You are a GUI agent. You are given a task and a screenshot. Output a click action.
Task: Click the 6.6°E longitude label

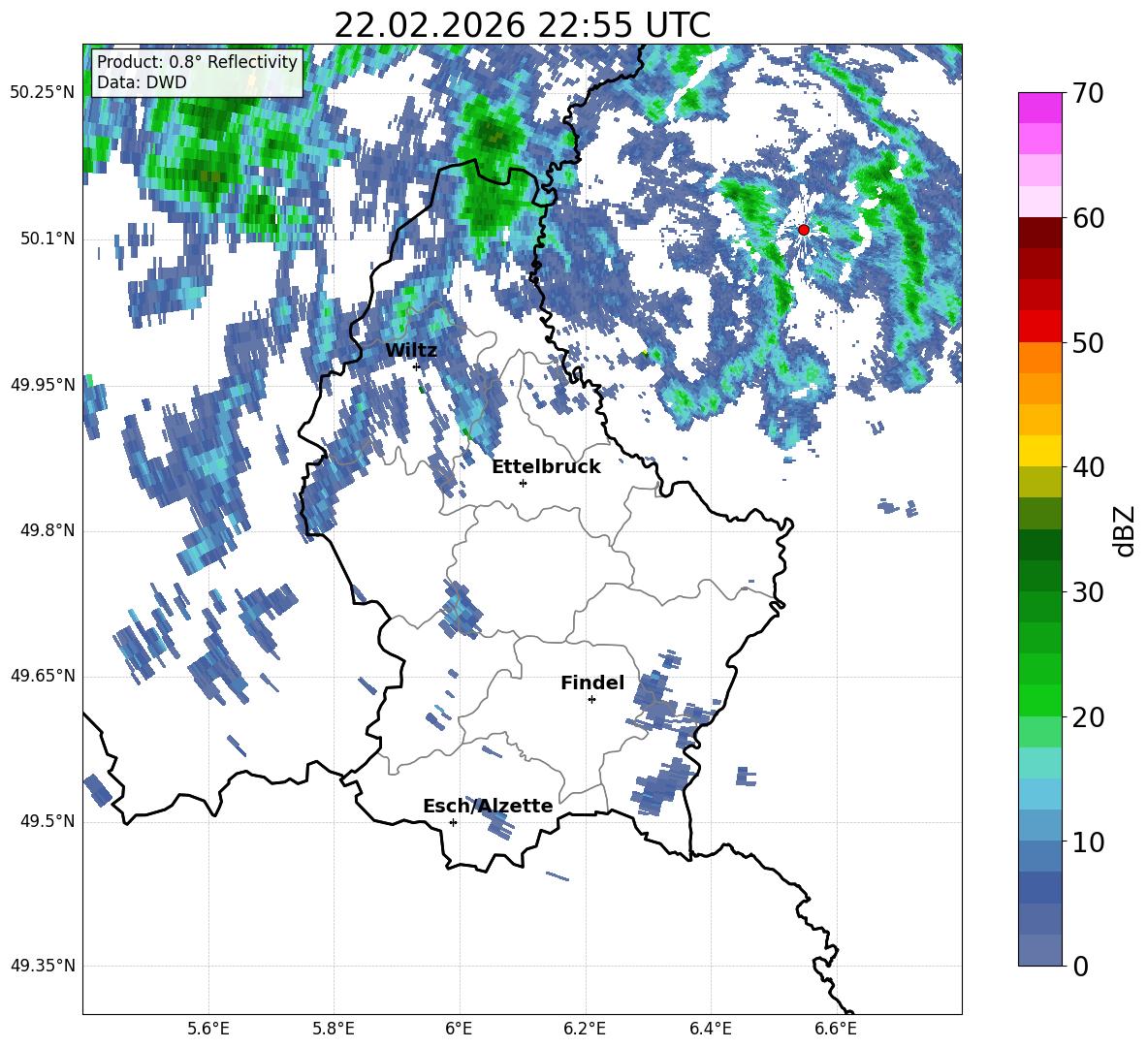[836, 1030]
